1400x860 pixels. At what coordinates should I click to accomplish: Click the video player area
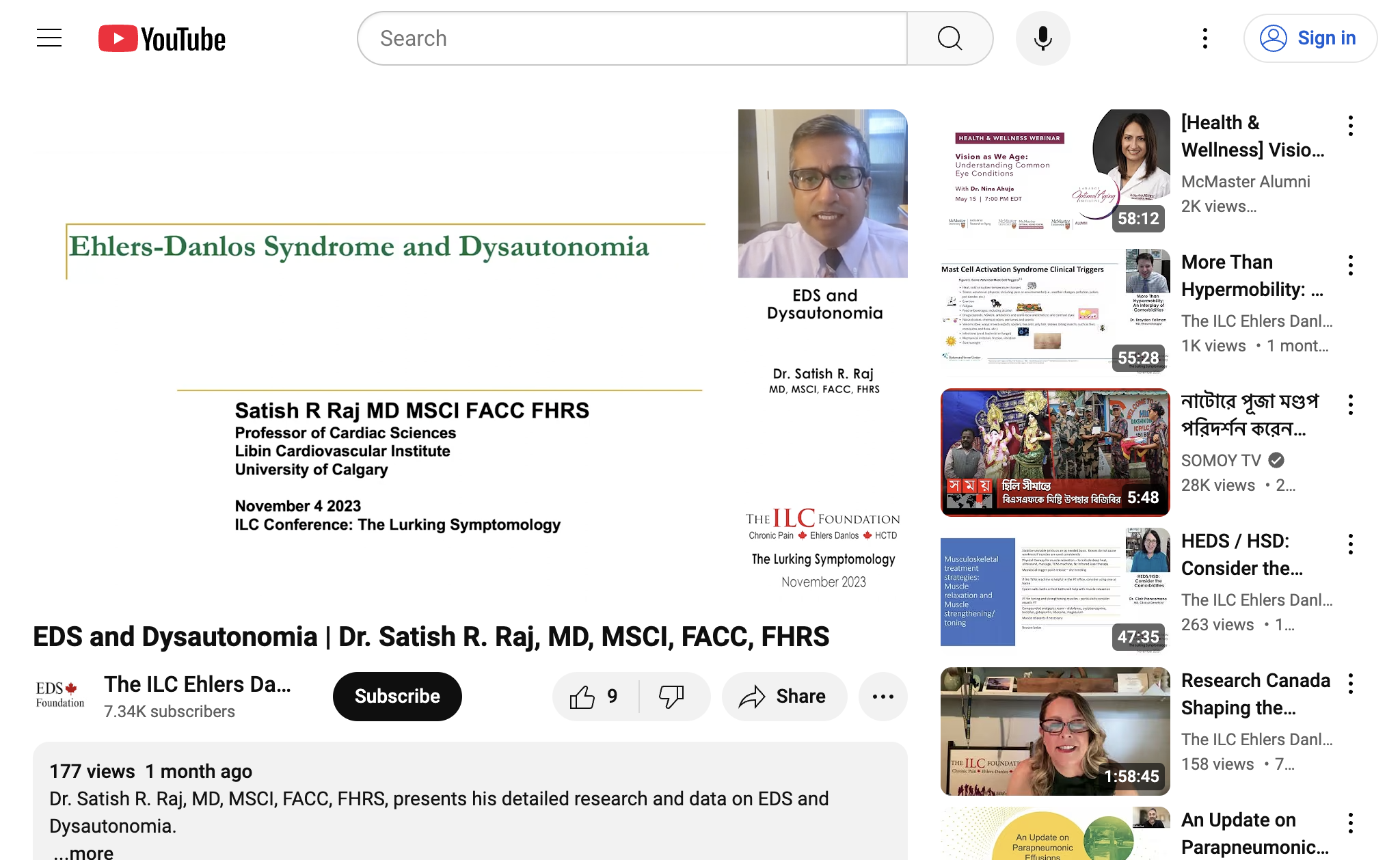470,354
